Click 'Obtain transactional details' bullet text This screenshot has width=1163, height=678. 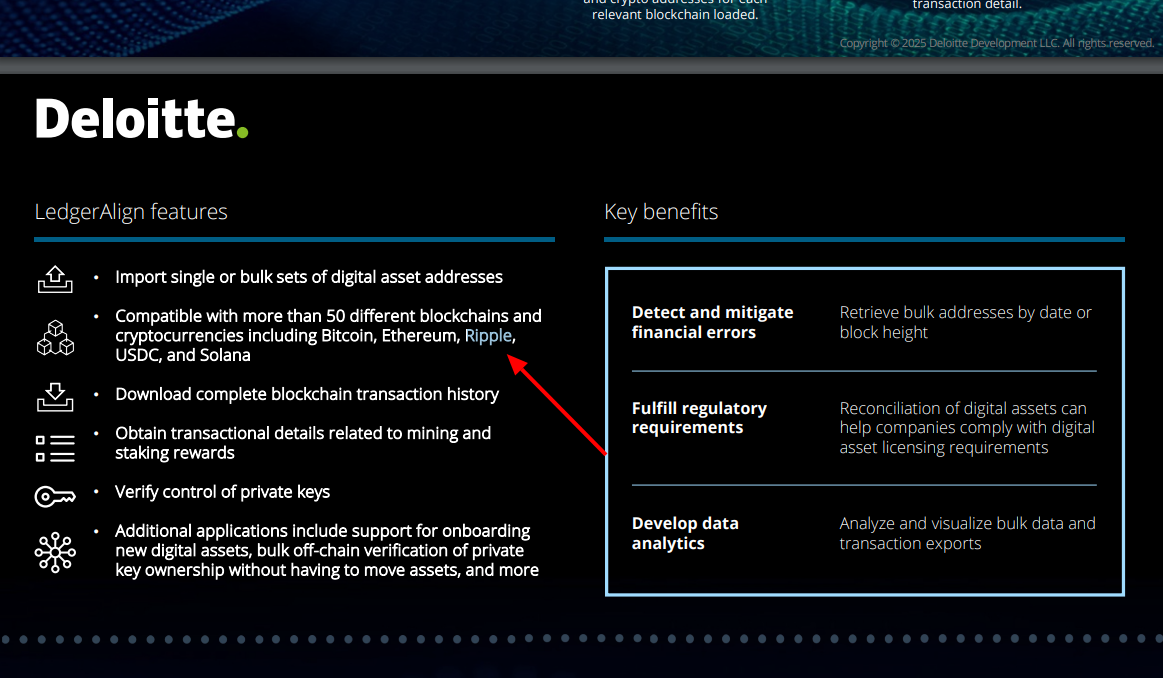303,443
